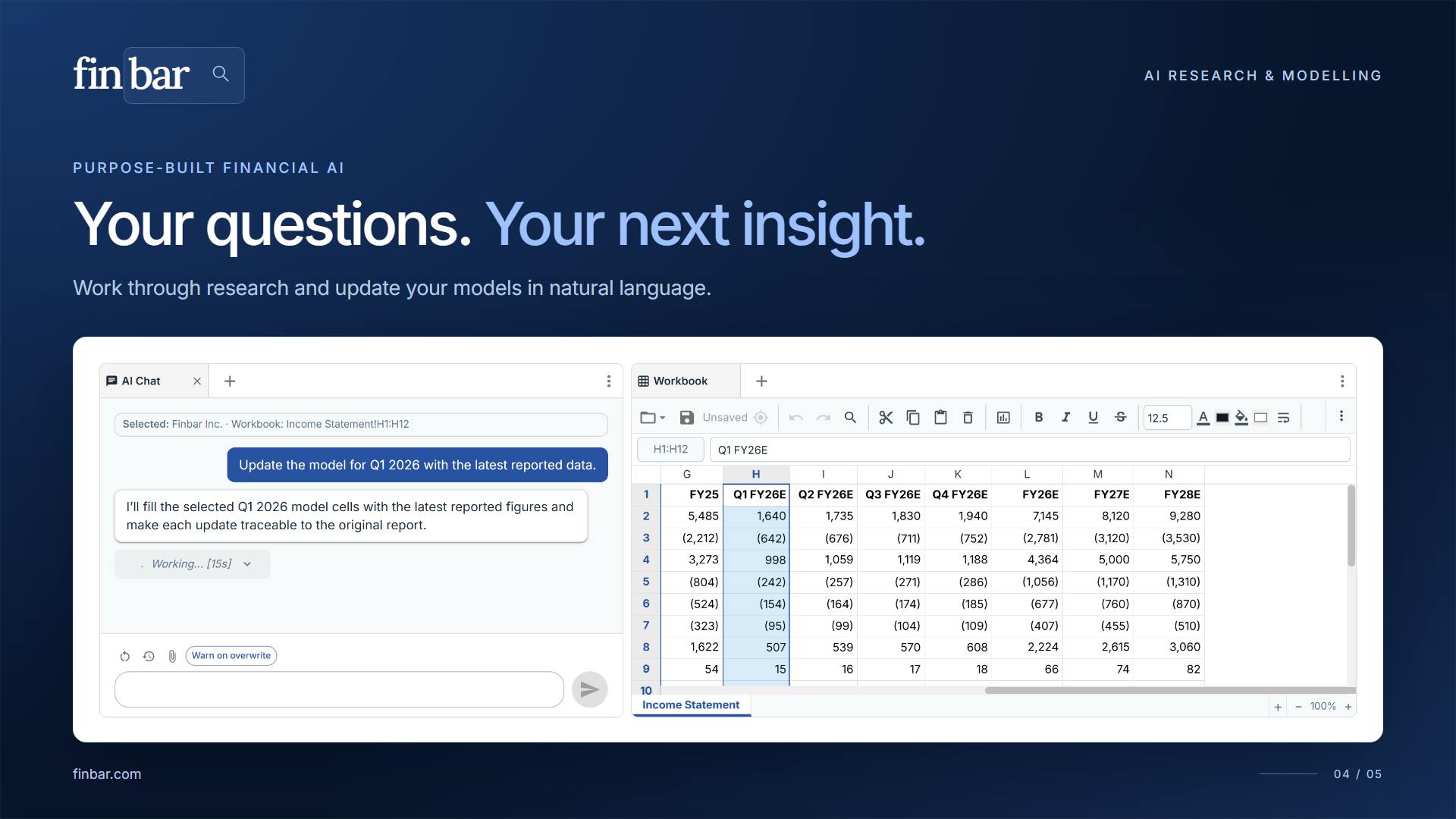
Task: Paste from the clipboard icon
Action: 940,418
